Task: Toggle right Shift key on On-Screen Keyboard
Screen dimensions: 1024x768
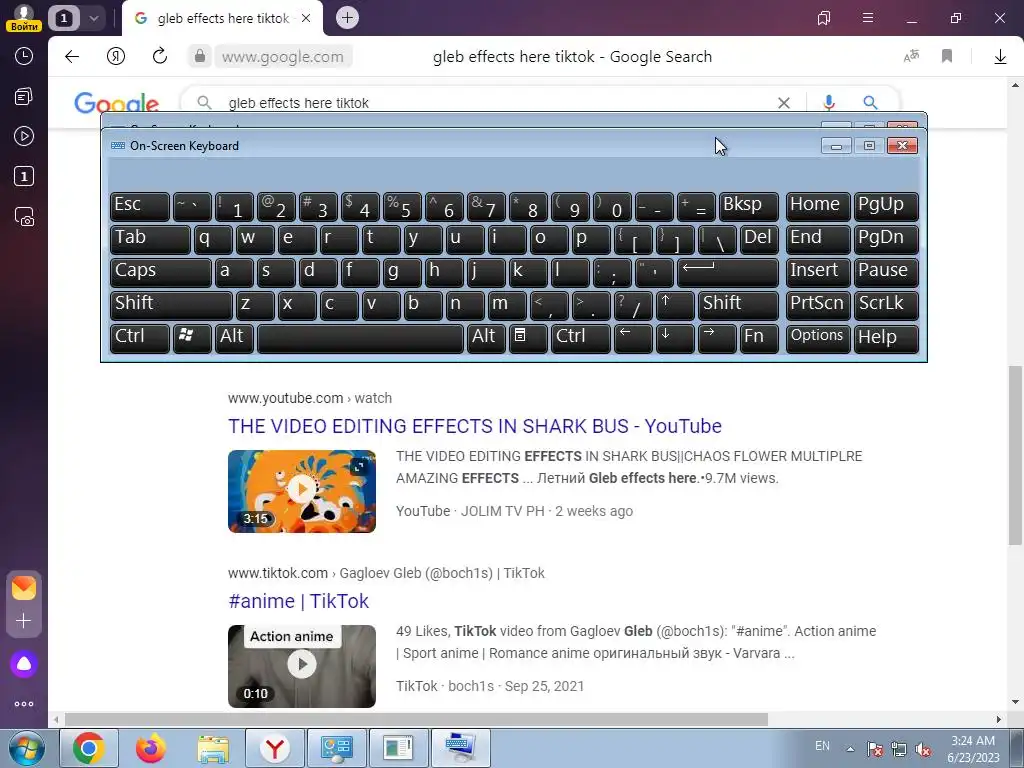Action: tap(738, 304)
